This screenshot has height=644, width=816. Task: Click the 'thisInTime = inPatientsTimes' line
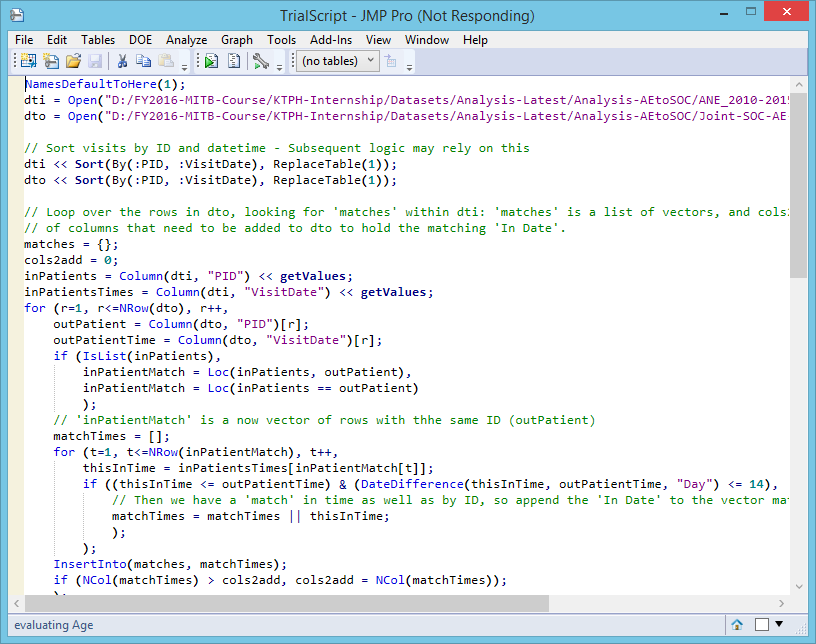click(x=258, y=469)
